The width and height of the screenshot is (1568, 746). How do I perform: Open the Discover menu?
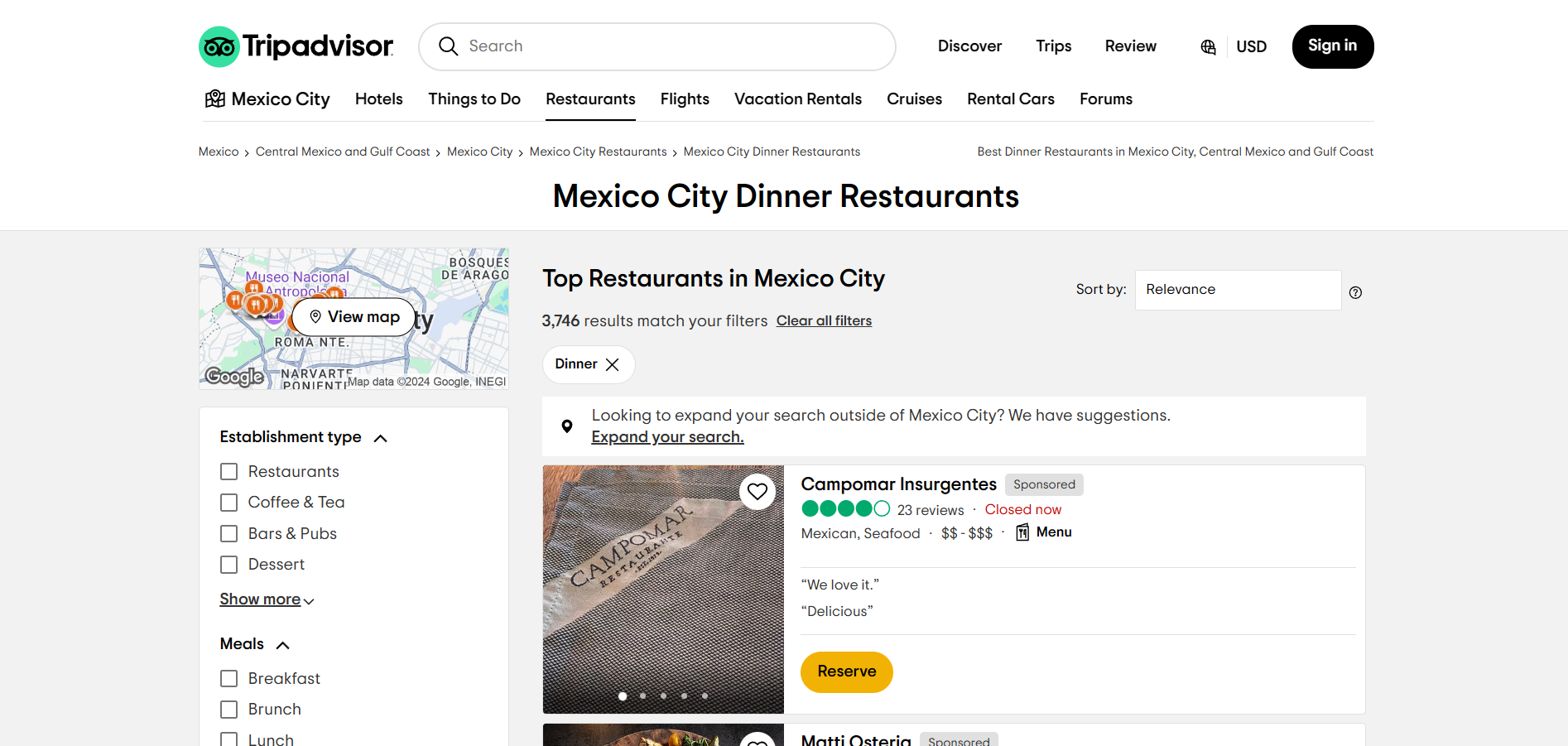pos(969,46)
